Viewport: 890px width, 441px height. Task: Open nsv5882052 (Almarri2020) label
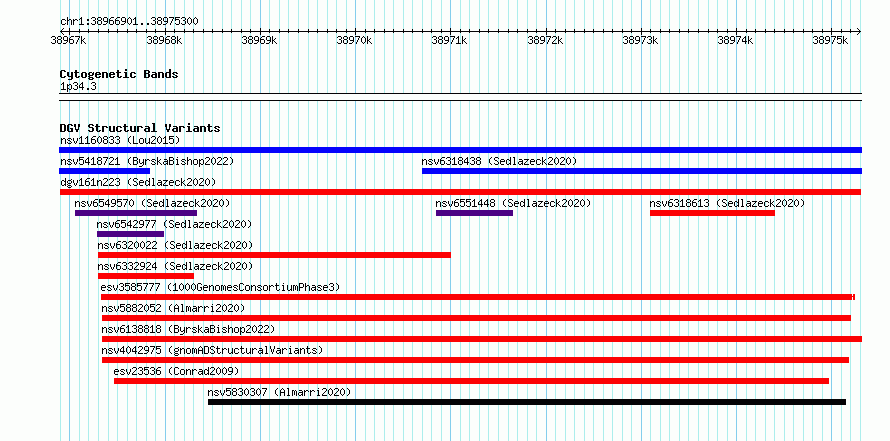pyautogui.click(x=173, y=308)
